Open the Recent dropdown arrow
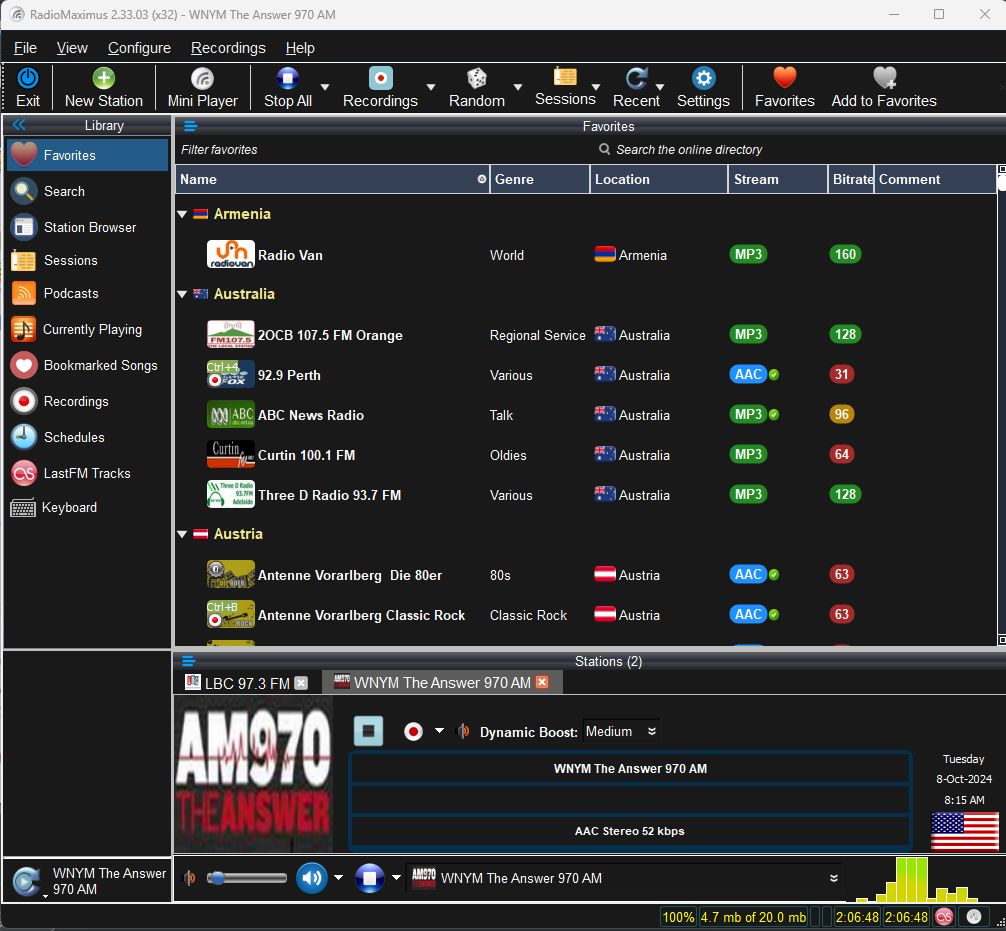The width and height of the screenshot is (1006, 931). pos(660,87)
